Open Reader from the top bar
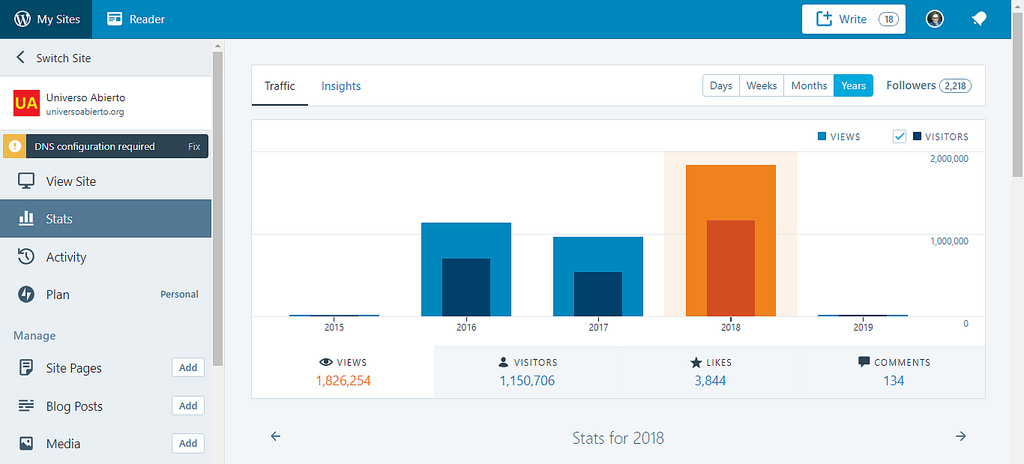This screenshot has height=464, width=1024. pyautogui.click(x=136, y=19)
